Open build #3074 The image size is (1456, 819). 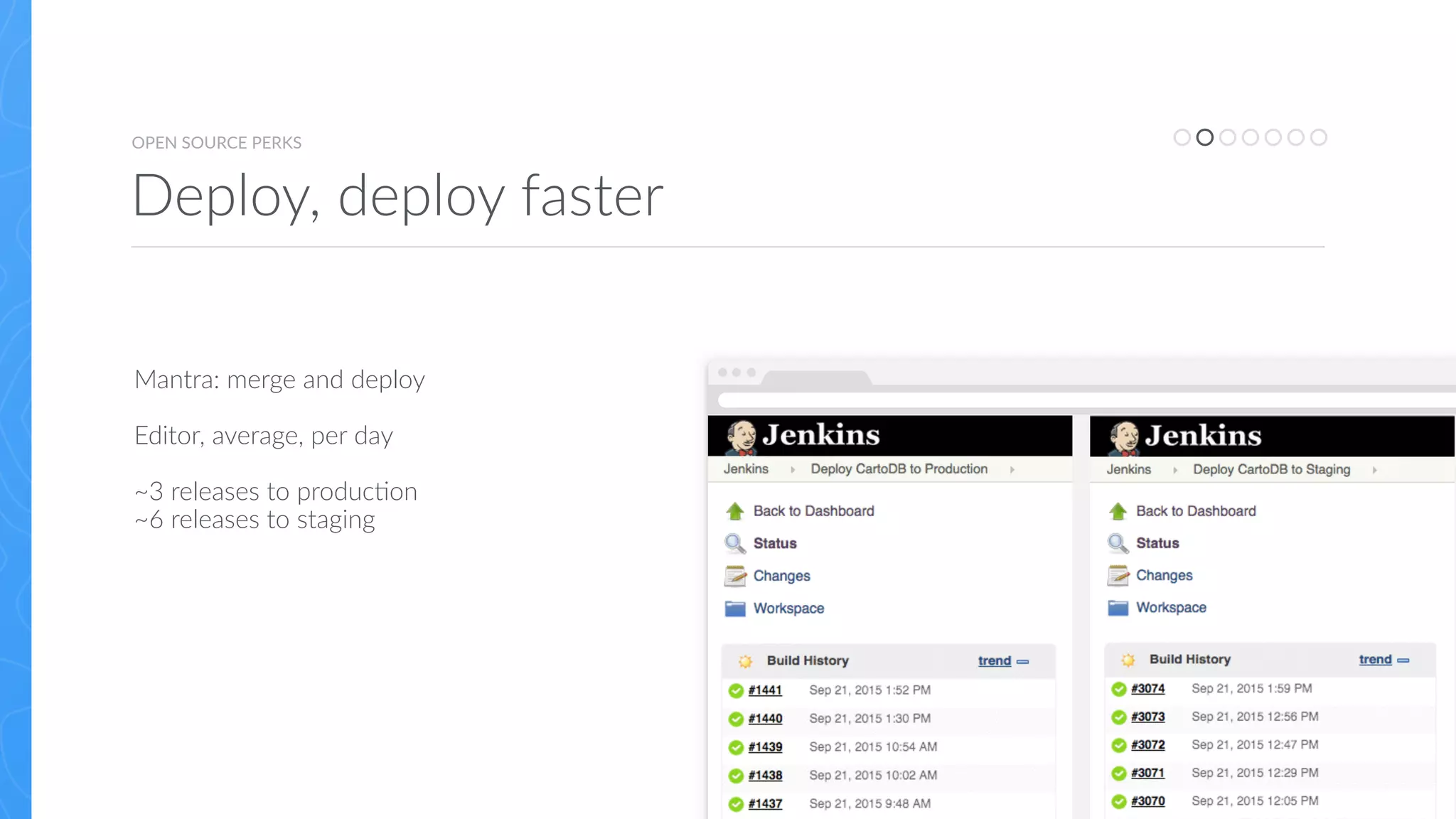[1148, 689]
